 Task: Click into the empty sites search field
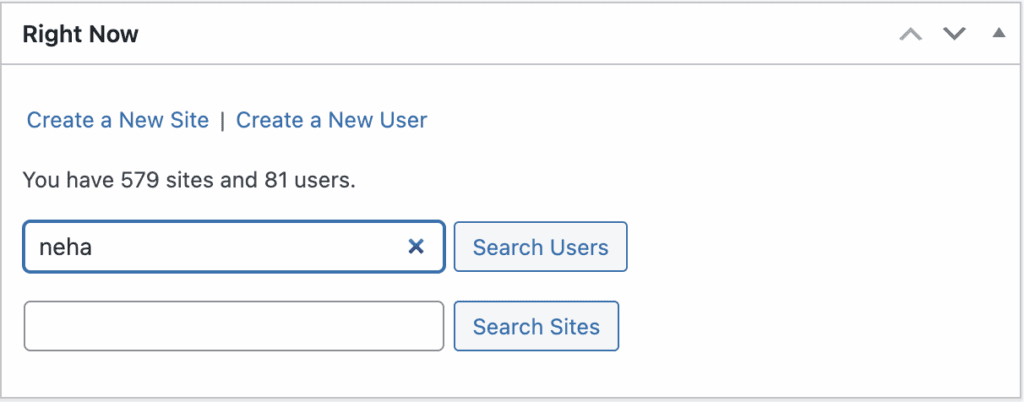click(x=233, y=326)
